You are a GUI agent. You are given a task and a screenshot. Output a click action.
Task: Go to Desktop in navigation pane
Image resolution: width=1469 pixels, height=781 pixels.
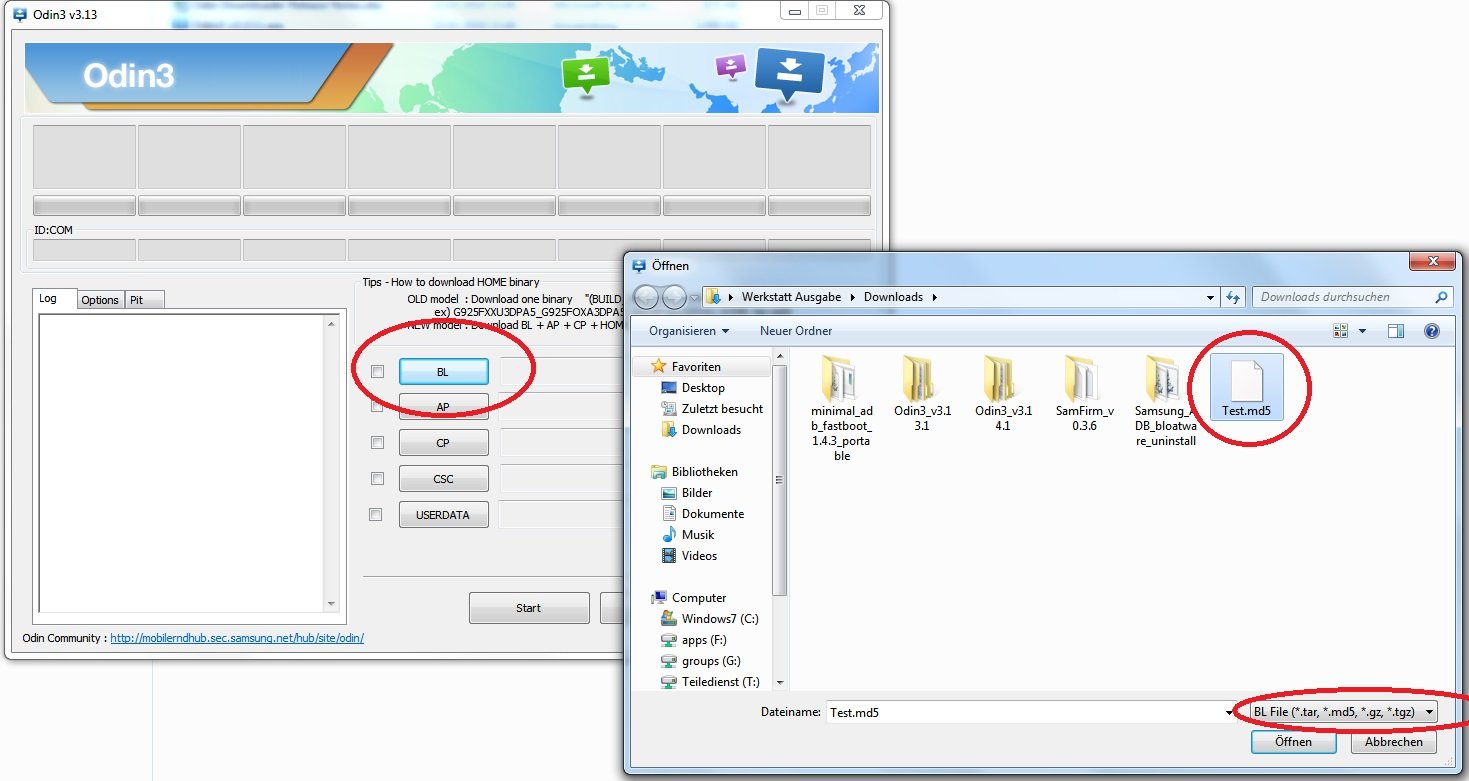coord(703,388)
